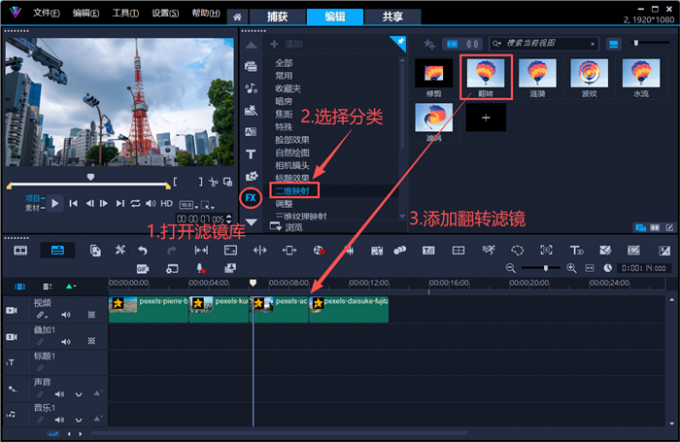Click the 添加 add folder button
Screen dimensions: 680x442
(286, 44)
